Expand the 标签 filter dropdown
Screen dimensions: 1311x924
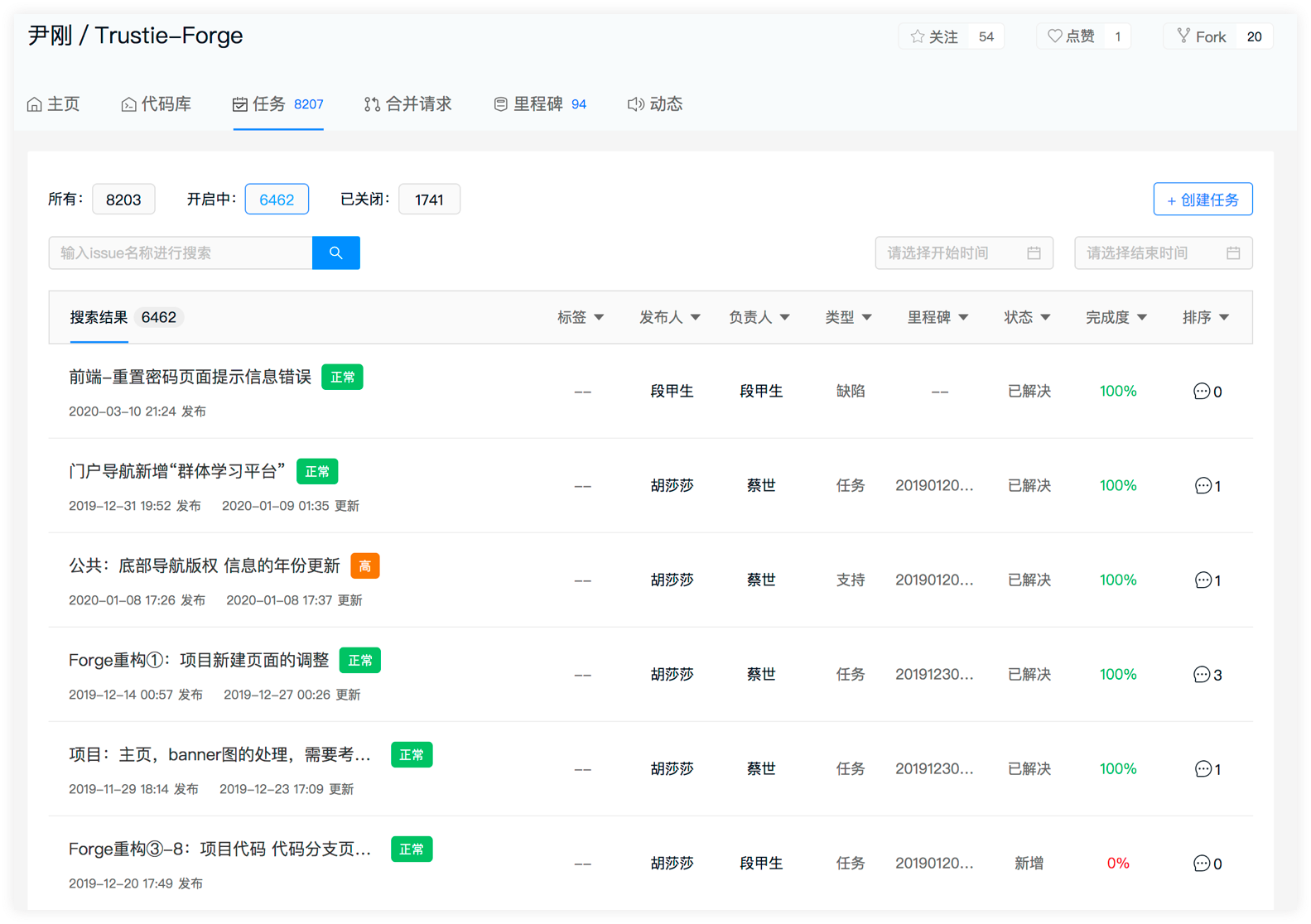(580, 317)
